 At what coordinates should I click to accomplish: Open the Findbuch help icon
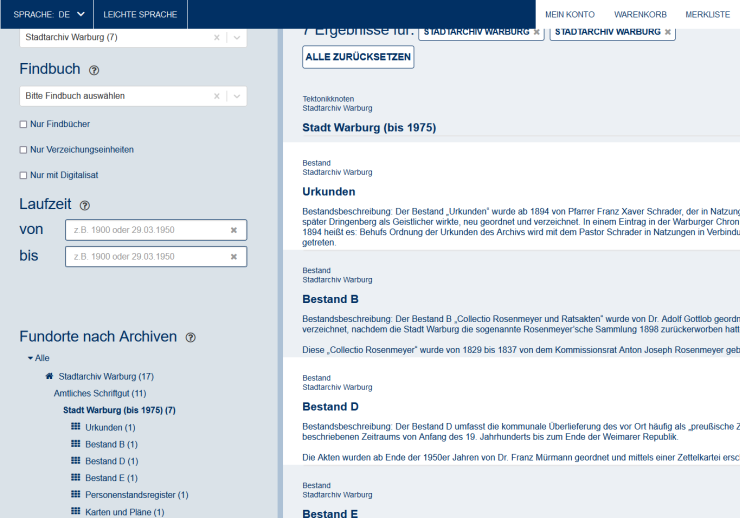[94, 70]
